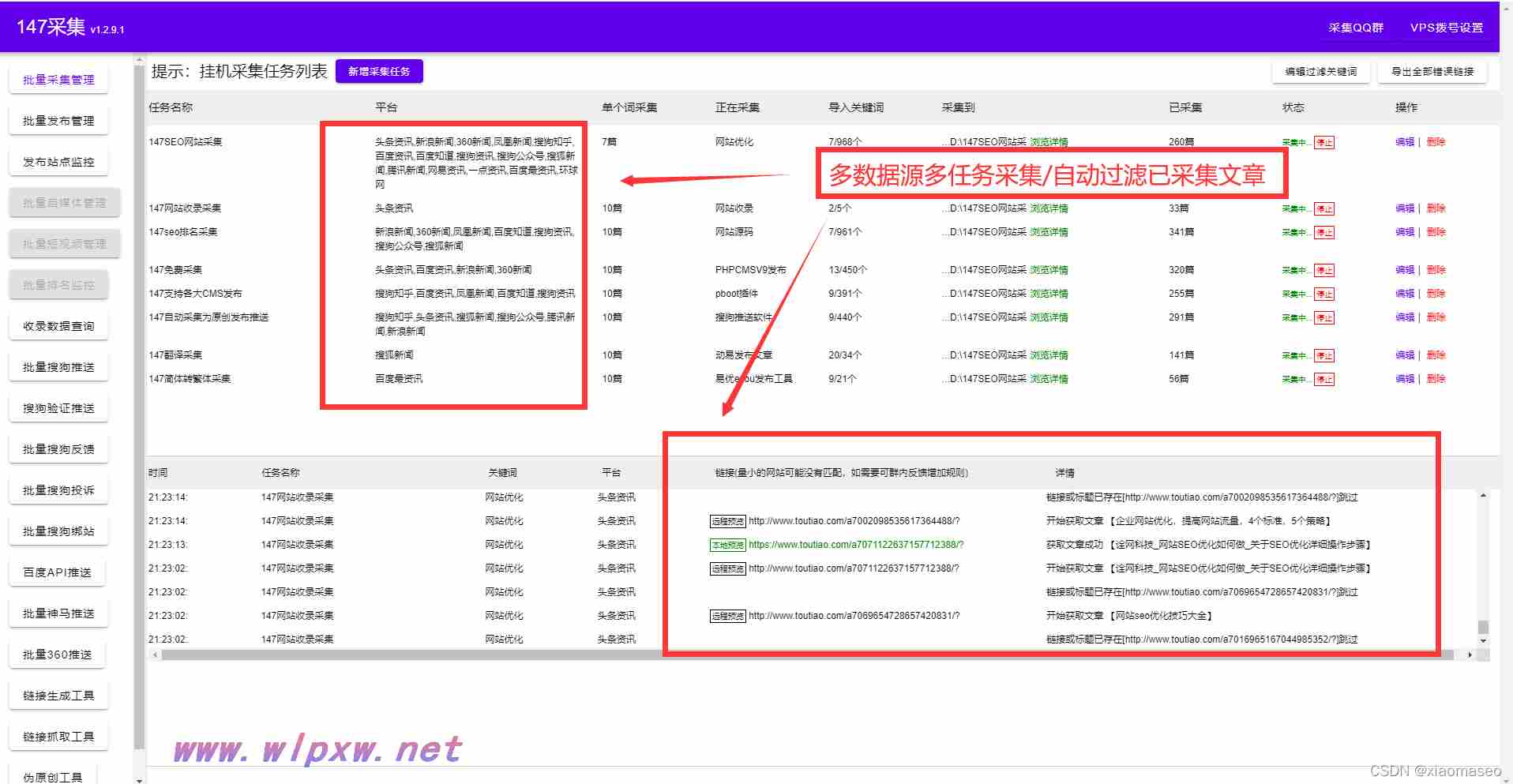Click 远程预览 for toutiao a7002098535617364488
Screen dimensions: 1513x784
click(x=727, y=522)
